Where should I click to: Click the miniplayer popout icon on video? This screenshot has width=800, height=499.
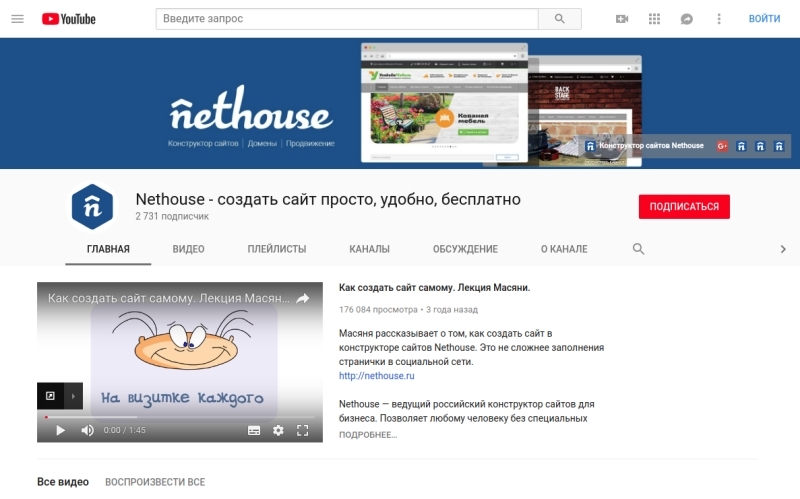tap(50, 395)
